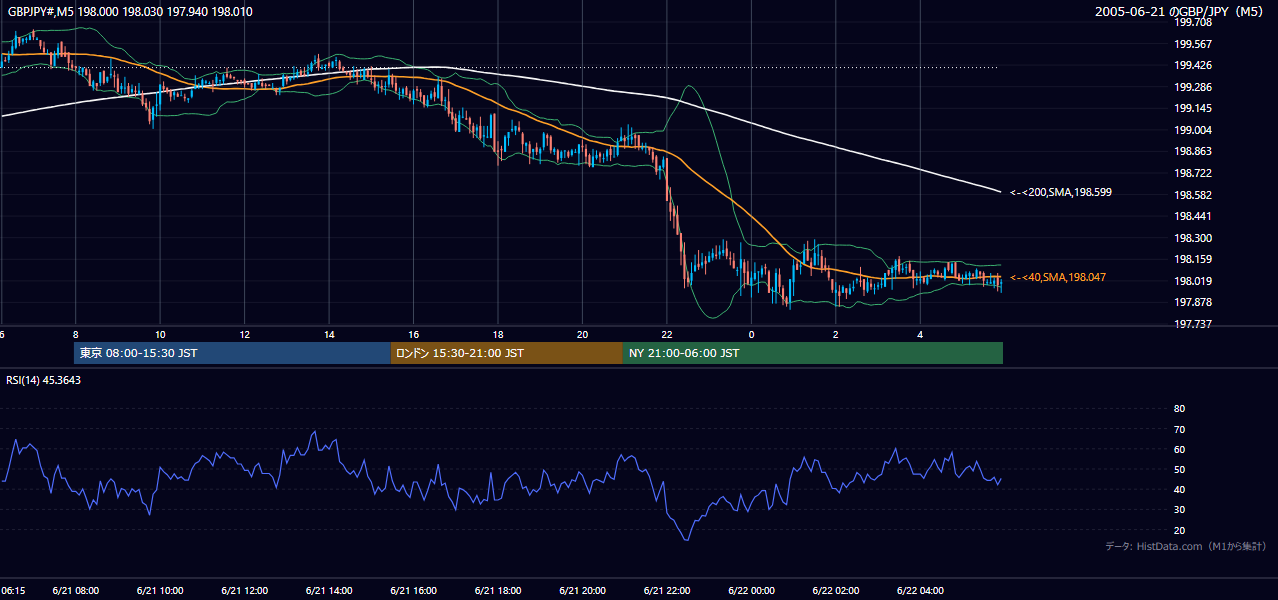Click the NY session bar 21:00-06:00 JST
This screenshot has height=600, width=1278.
[x=813, y=353]
